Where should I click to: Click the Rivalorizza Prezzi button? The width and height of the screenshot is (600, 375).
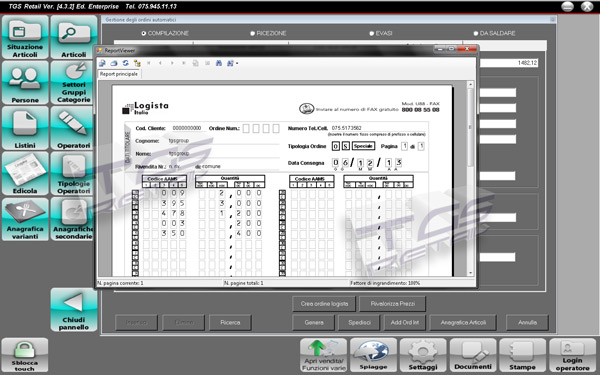tap(393, 304)
